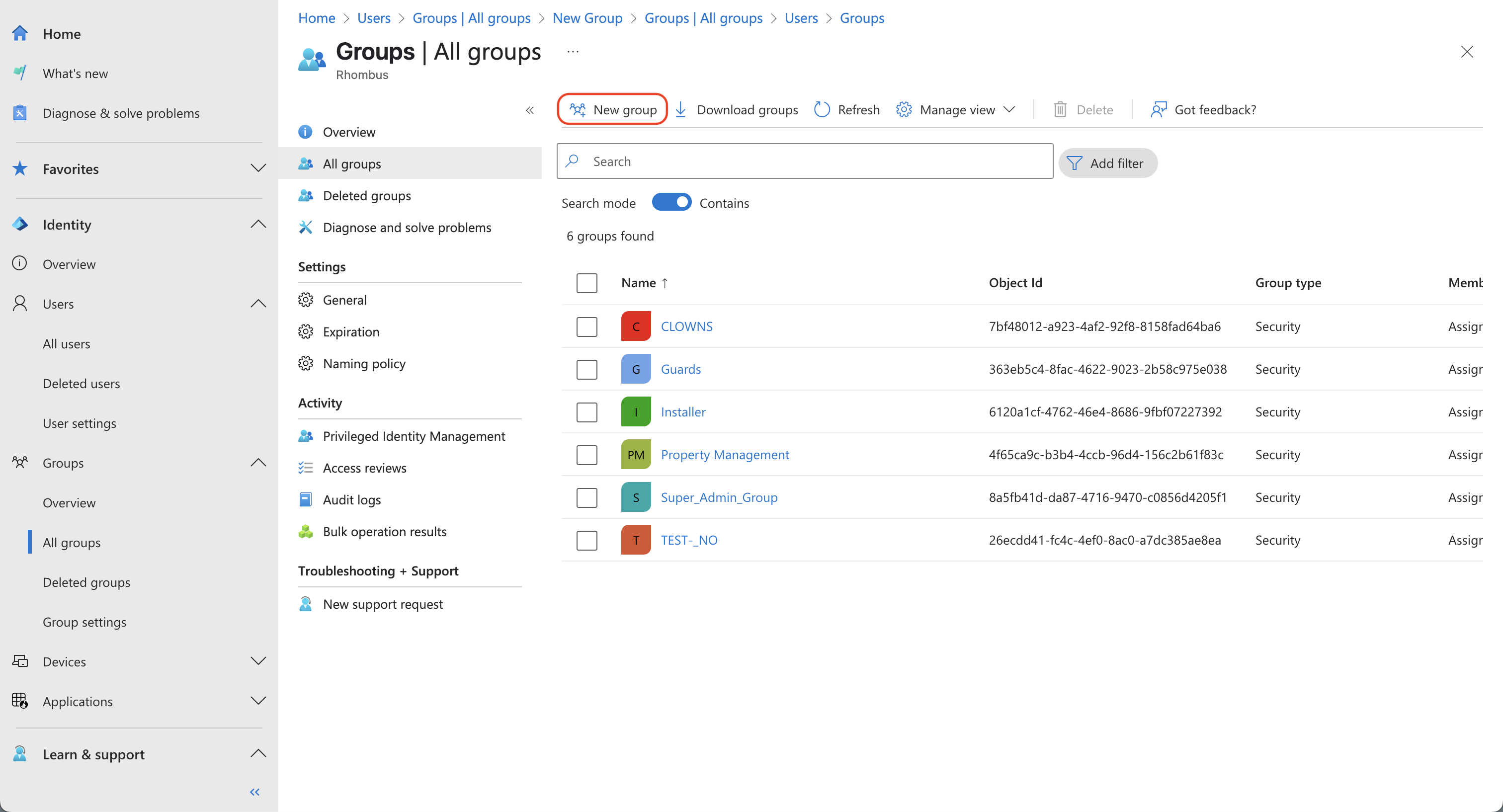Screen dimensions: 1503x812
Task: Click the Refresh circular arrow icon
Action: (822, 110)
